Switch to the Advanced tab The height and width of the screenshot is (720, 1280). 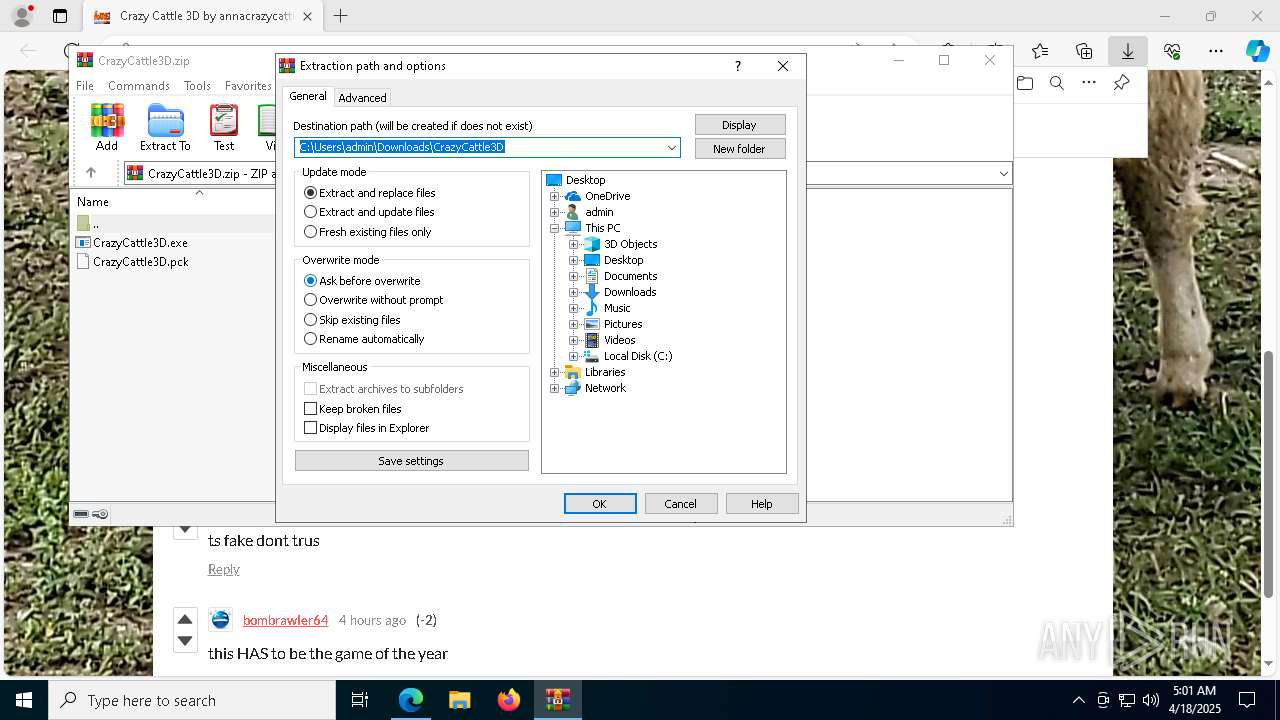362,98
